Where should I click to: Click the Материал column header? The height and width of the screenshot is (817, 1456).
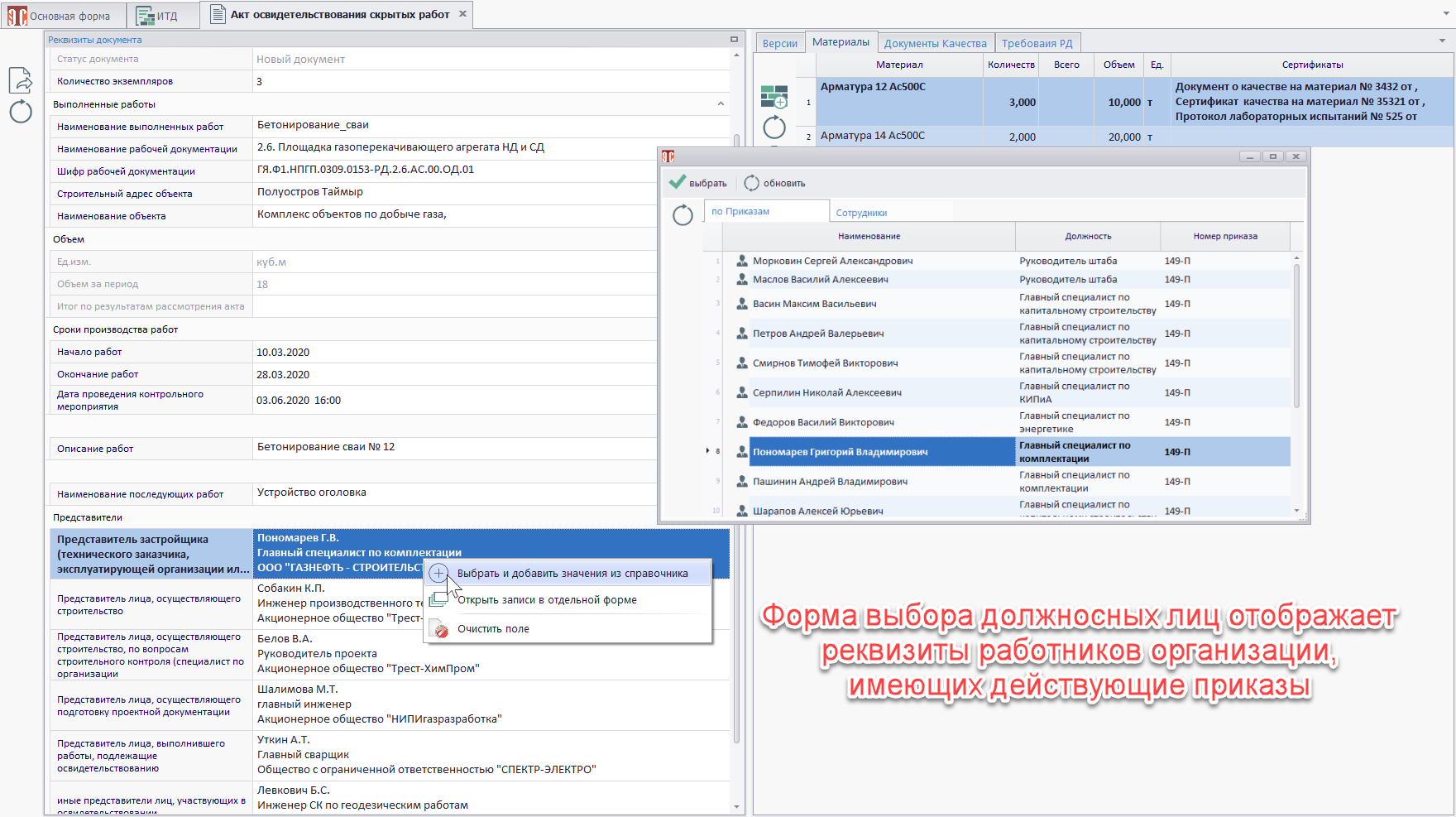(x=899, y=65)
